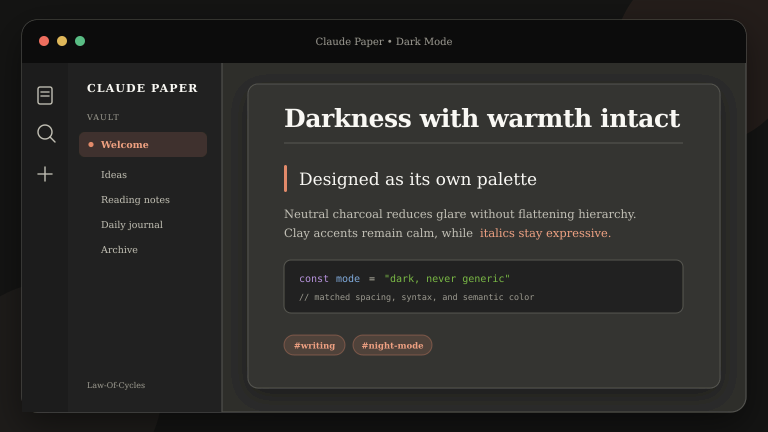Click the CLAUDE PAPER sidebar title
The height and width of the screenshot is (432, 768).
pos(143,88)
